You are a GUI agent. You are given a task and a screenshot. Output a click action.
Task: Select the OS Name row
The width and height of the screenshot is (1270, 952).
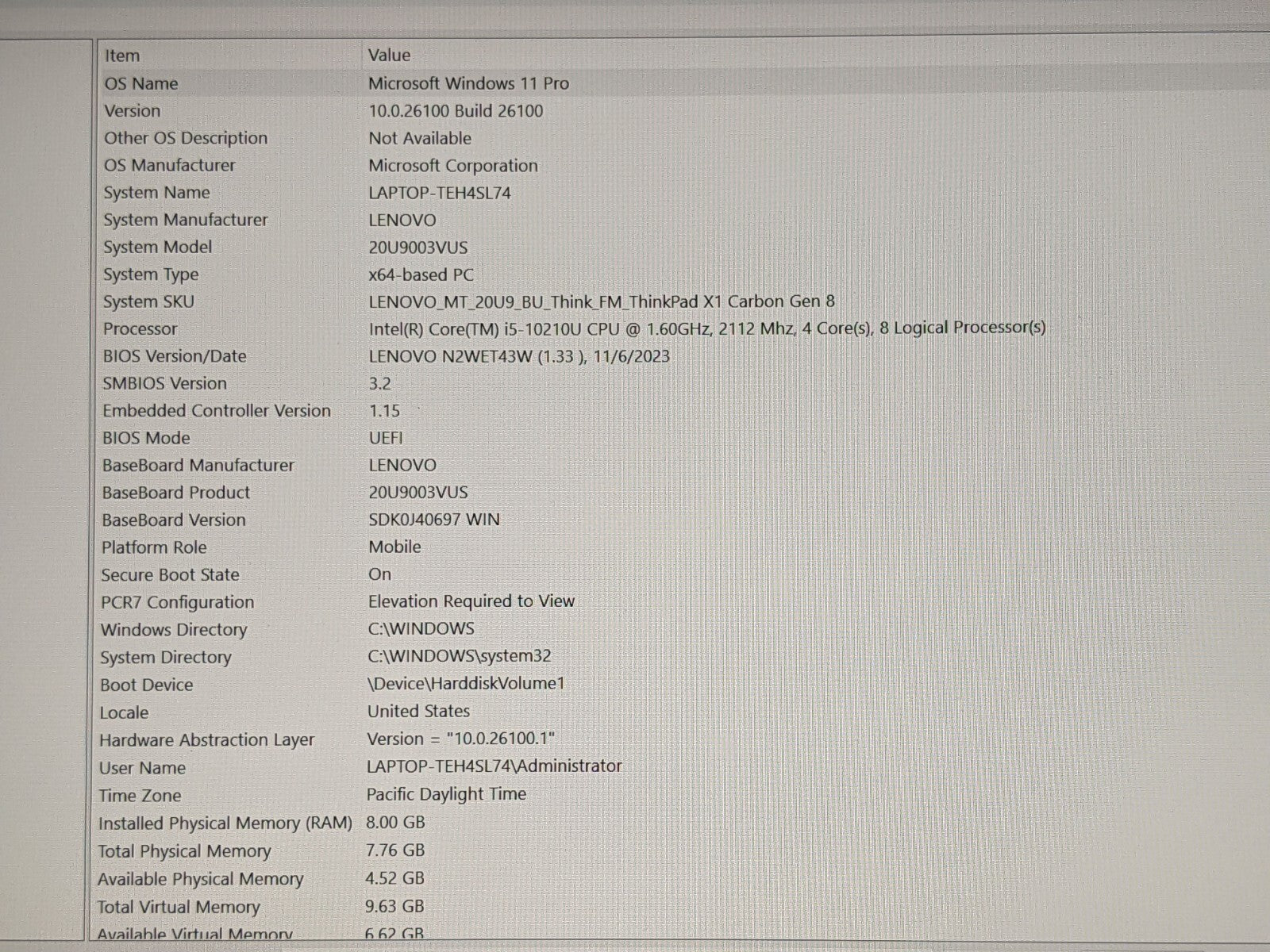pyautogui.click(x=141, y=83)
